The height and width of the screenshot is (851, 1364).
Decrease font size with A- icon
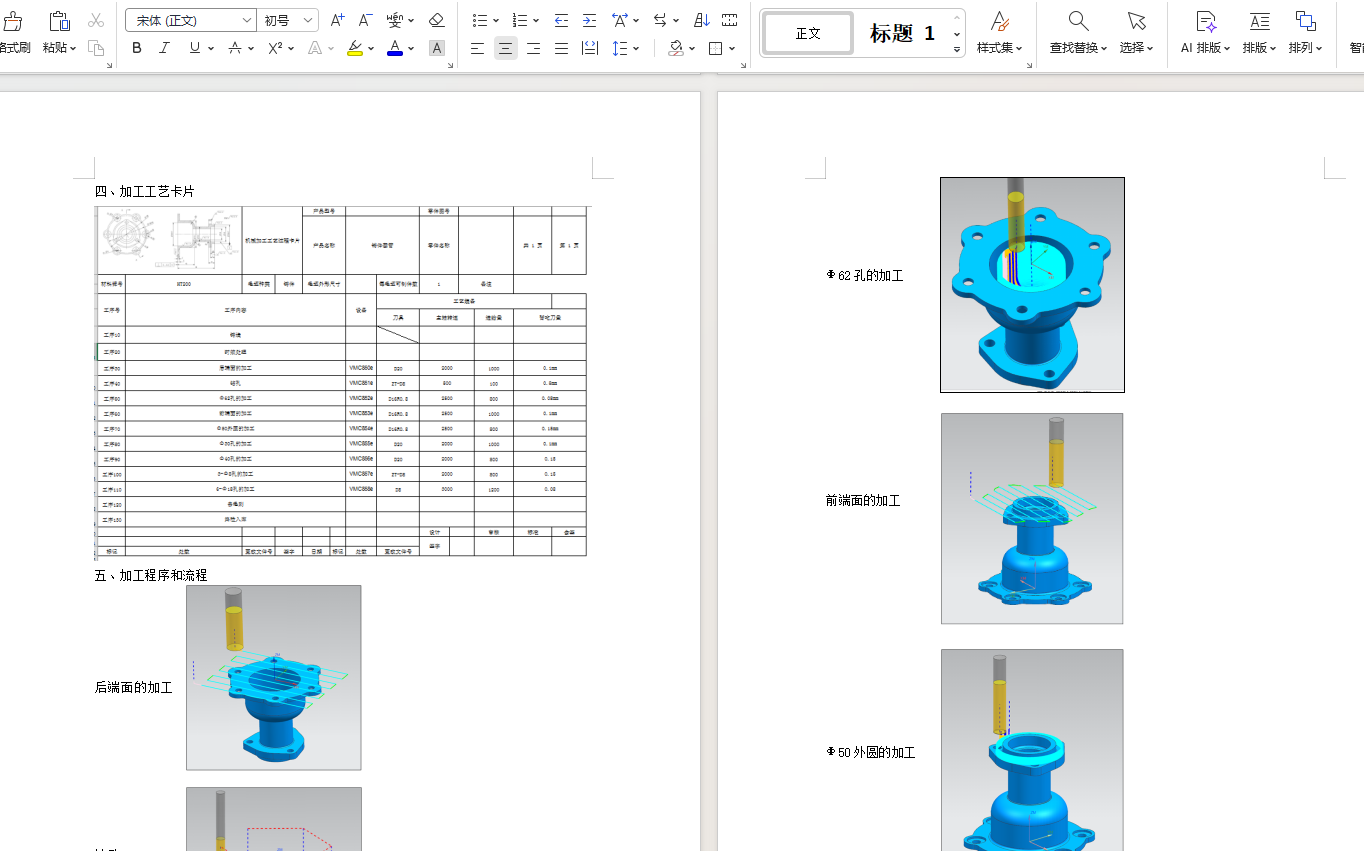point(366,20)
